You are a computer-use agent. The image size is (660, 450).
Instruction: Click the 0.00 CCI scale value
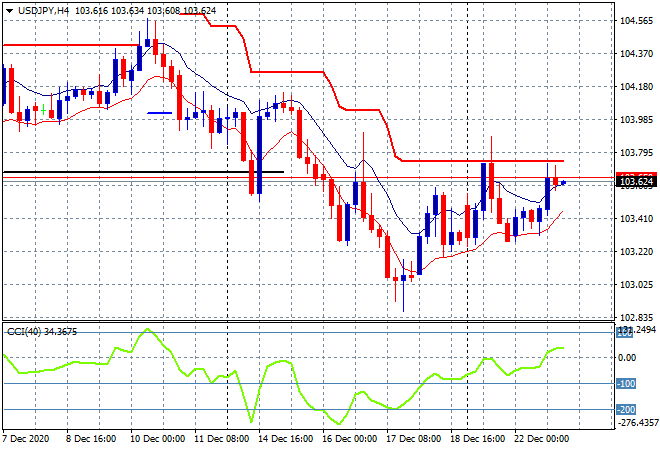[x=627, y=358]
